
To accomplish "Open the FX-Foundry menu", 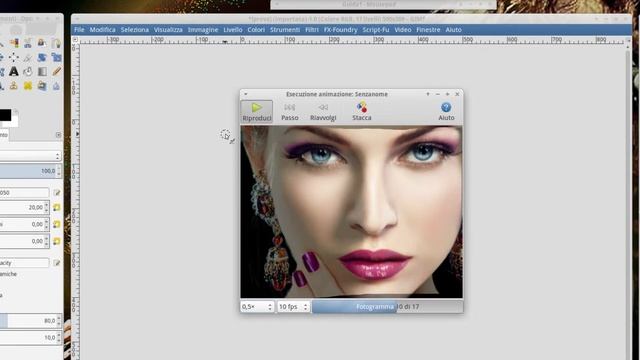I will (x=340, y=30).
